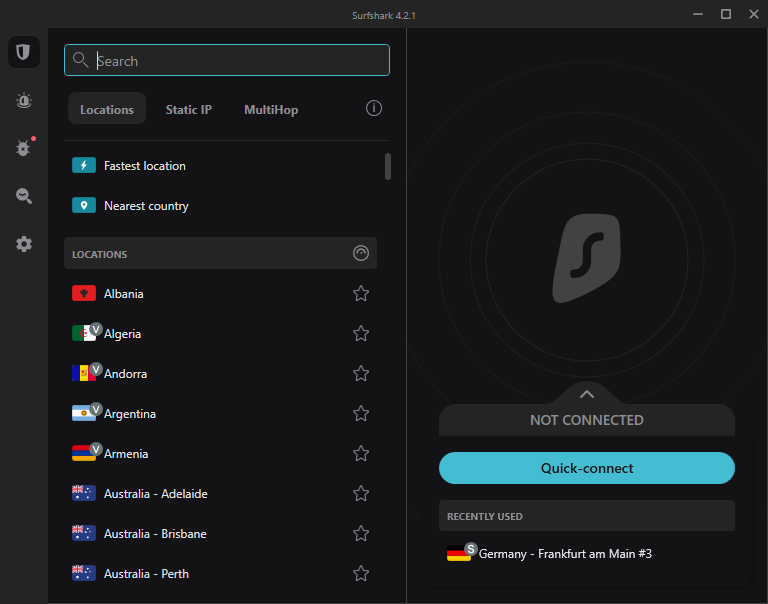Open the VPN shield section in sidebar
768x604 pixels.
click(x=24, y=51)
